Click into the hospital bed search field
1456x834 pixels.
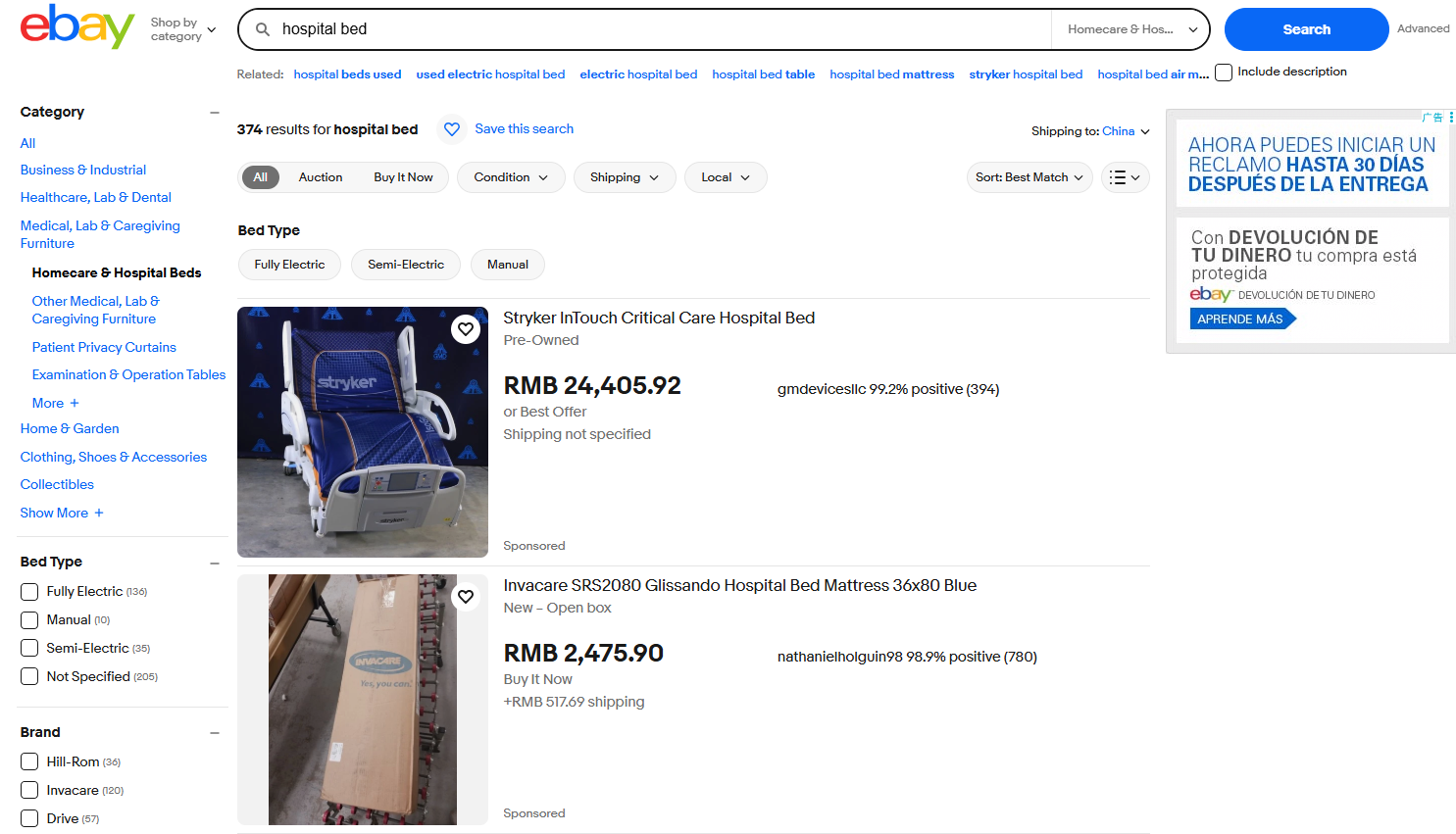(657, 29)
